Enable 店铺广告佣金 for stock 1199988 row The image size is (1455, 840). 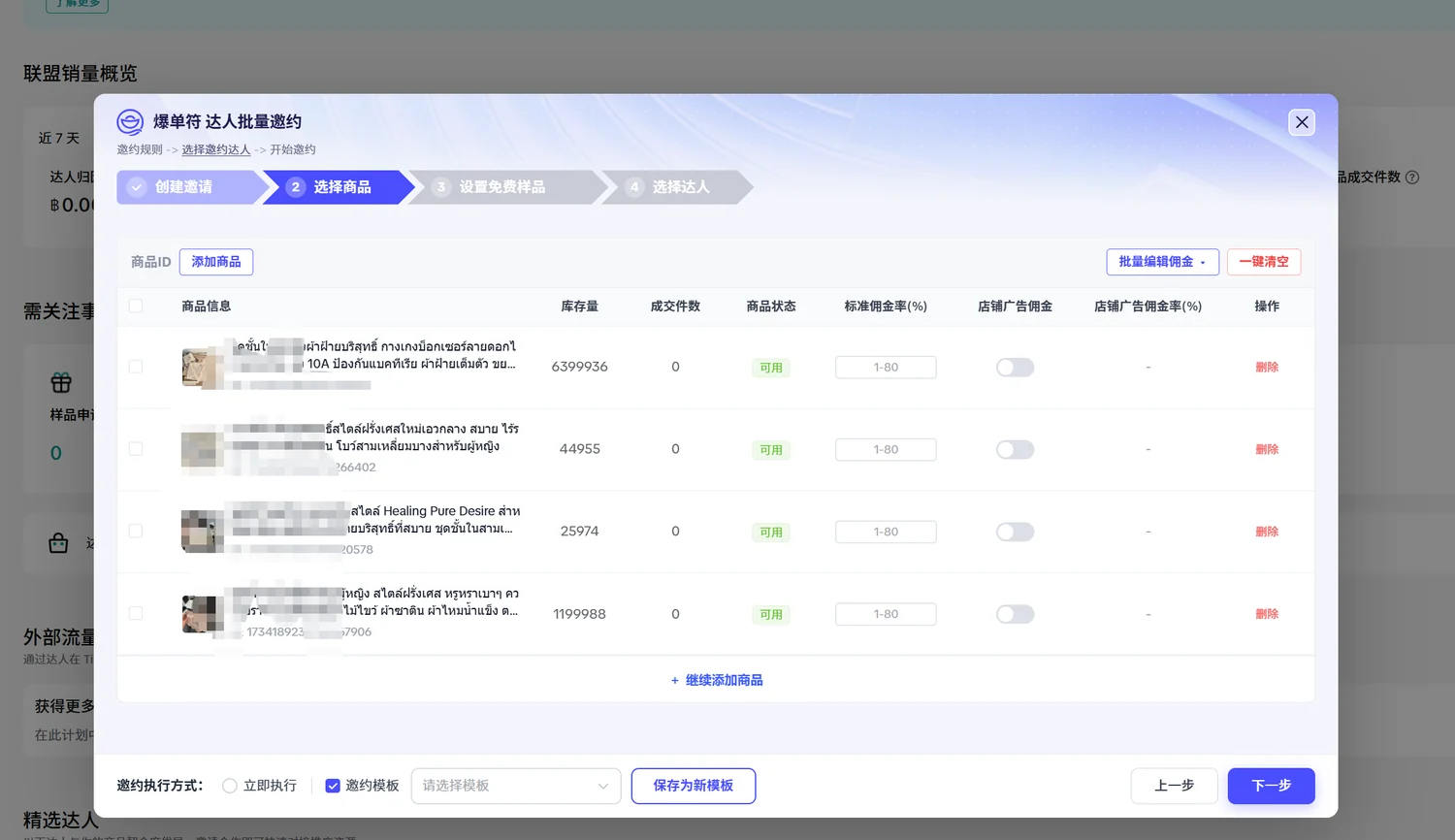click(x=1016, y=615)
